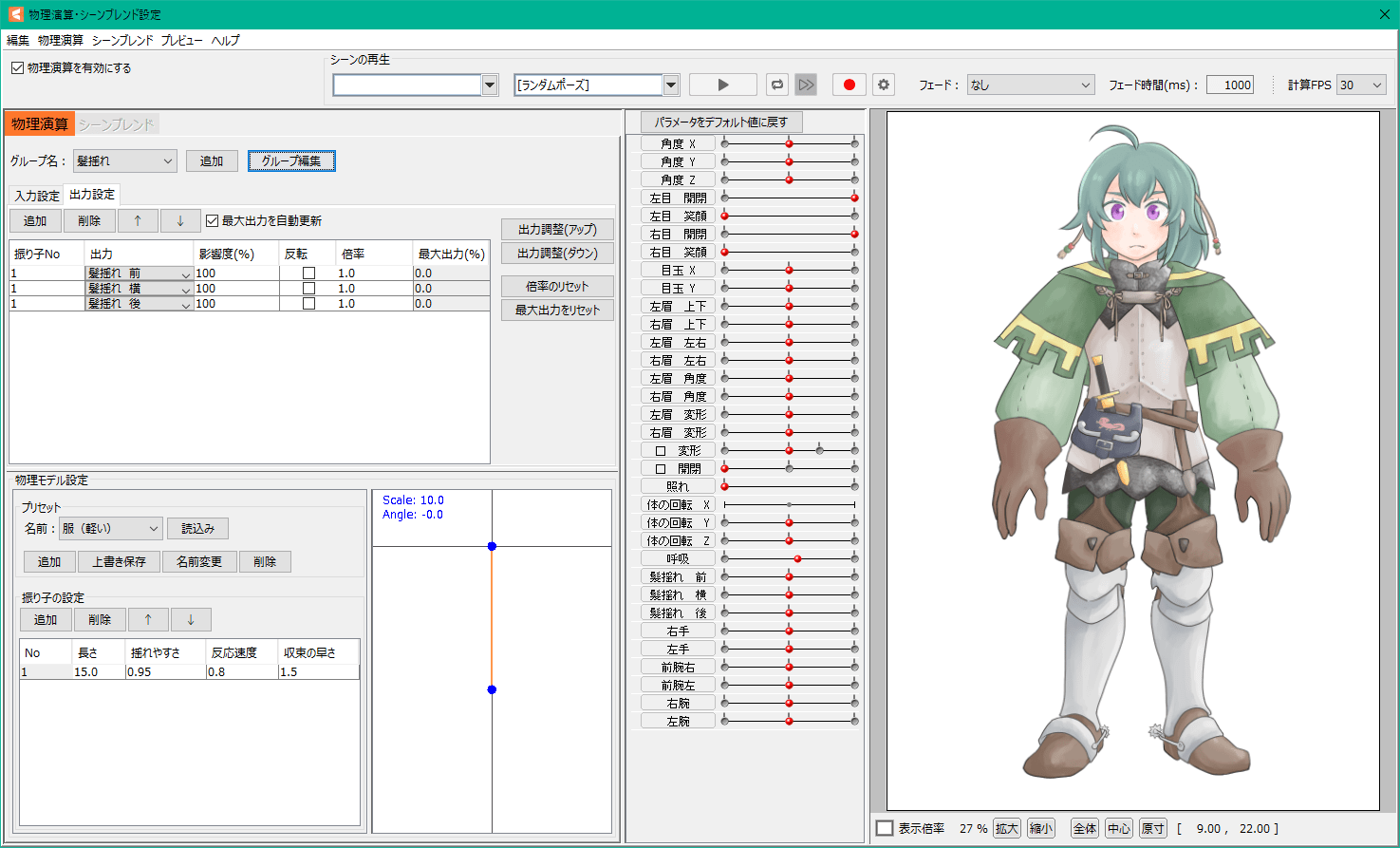Image resolution: width=1400 pixels, height=848 pixels.
Task: Move output row down with the down arrow
Action: (x=180, y=220)
